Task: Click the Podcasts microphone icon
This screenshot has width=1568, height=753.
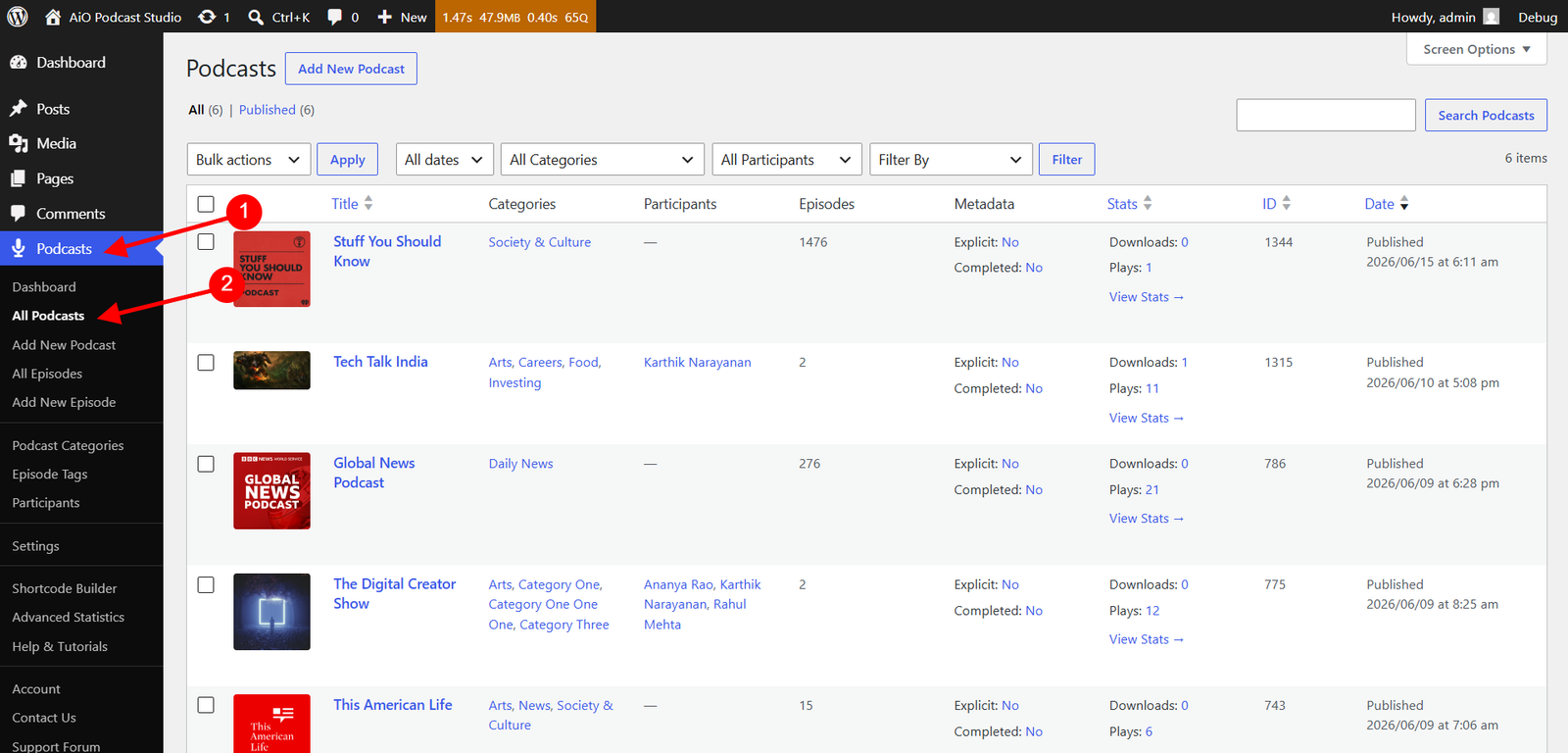Action: [19, 249]
